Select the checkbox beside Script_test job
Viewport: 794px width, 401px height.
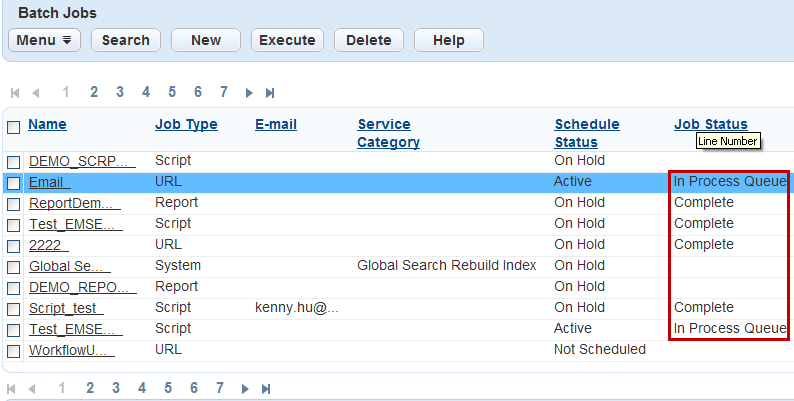[14, 309]
